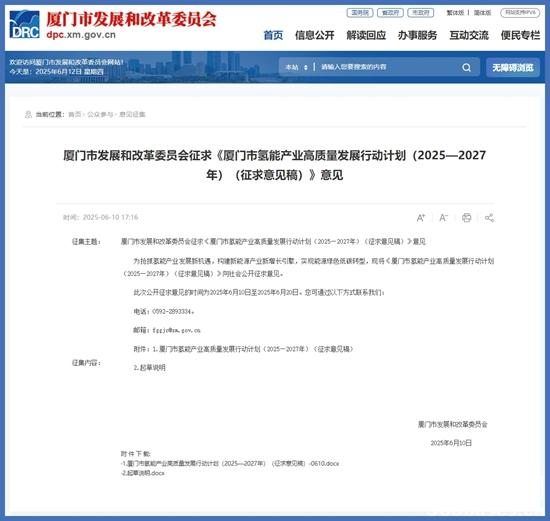Click the DRC logo icon
Screen dimensions: 550x521
24,24
